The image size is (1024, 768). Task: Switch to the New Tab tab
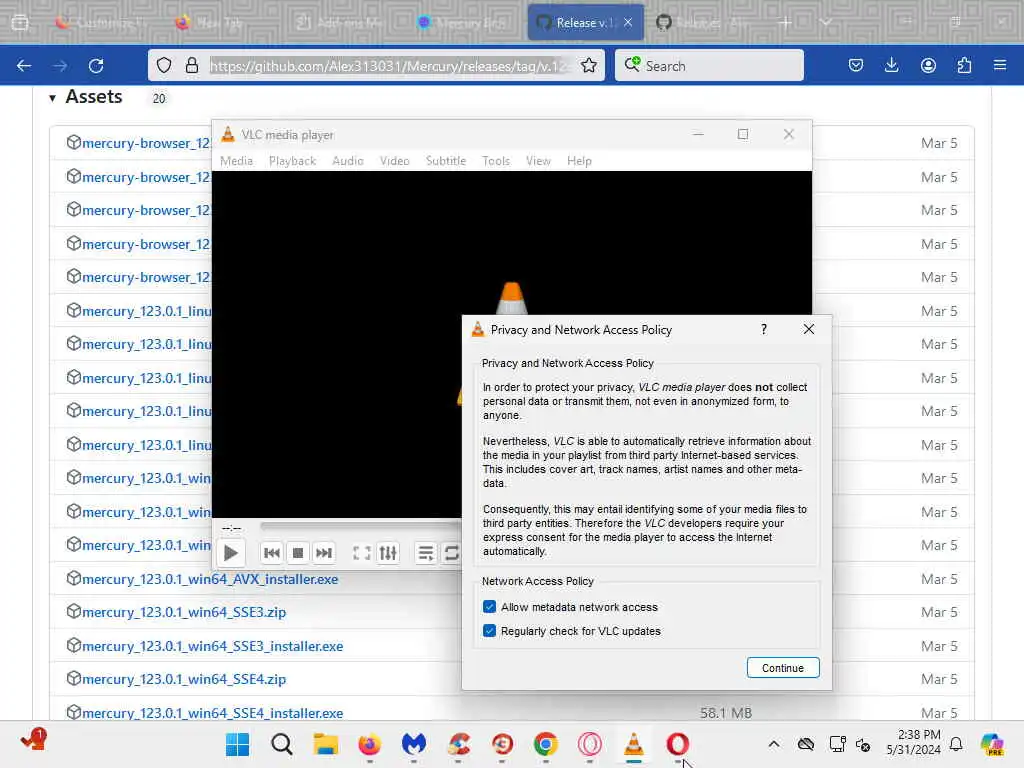219,22
